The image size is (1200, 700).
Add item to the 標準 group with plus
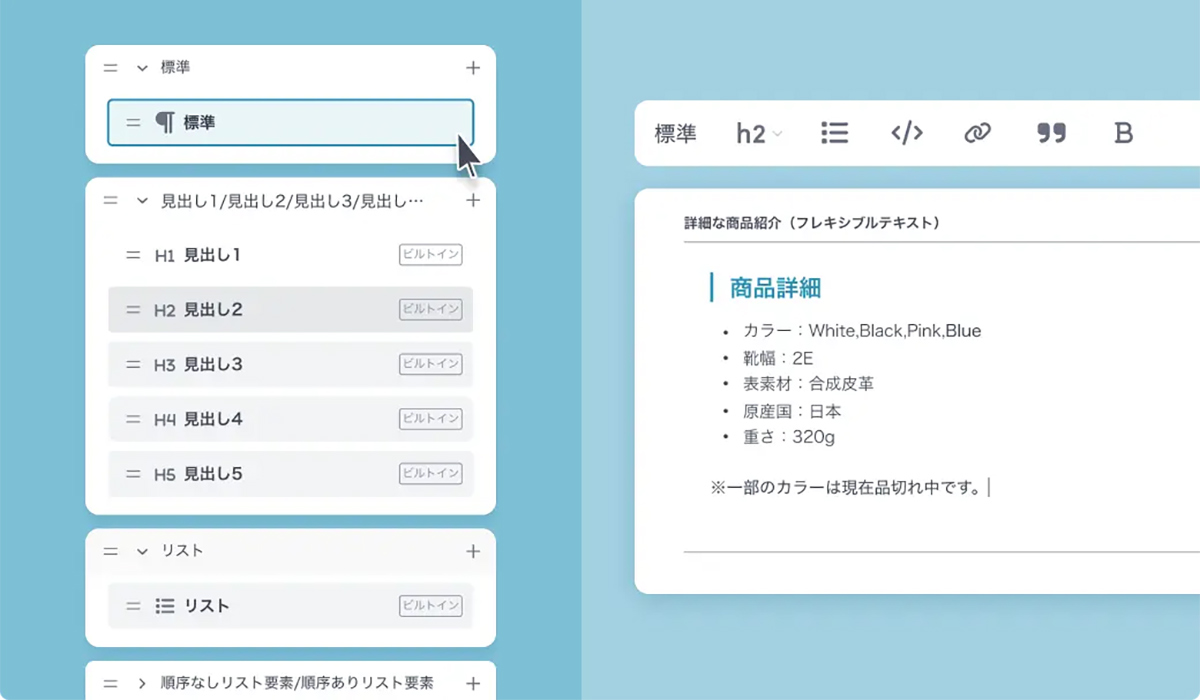tap(473, 68)
